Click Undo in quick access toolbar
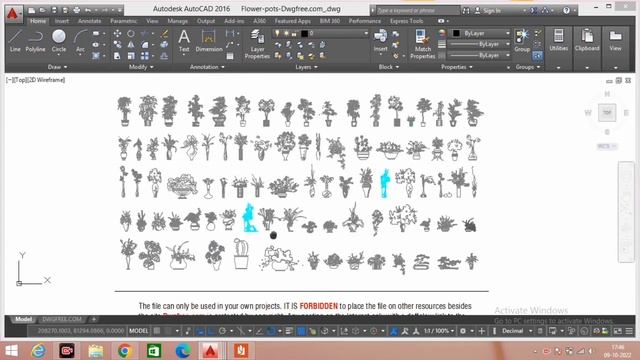Viewport: 640px width, 360px height. tap(87, 10)
